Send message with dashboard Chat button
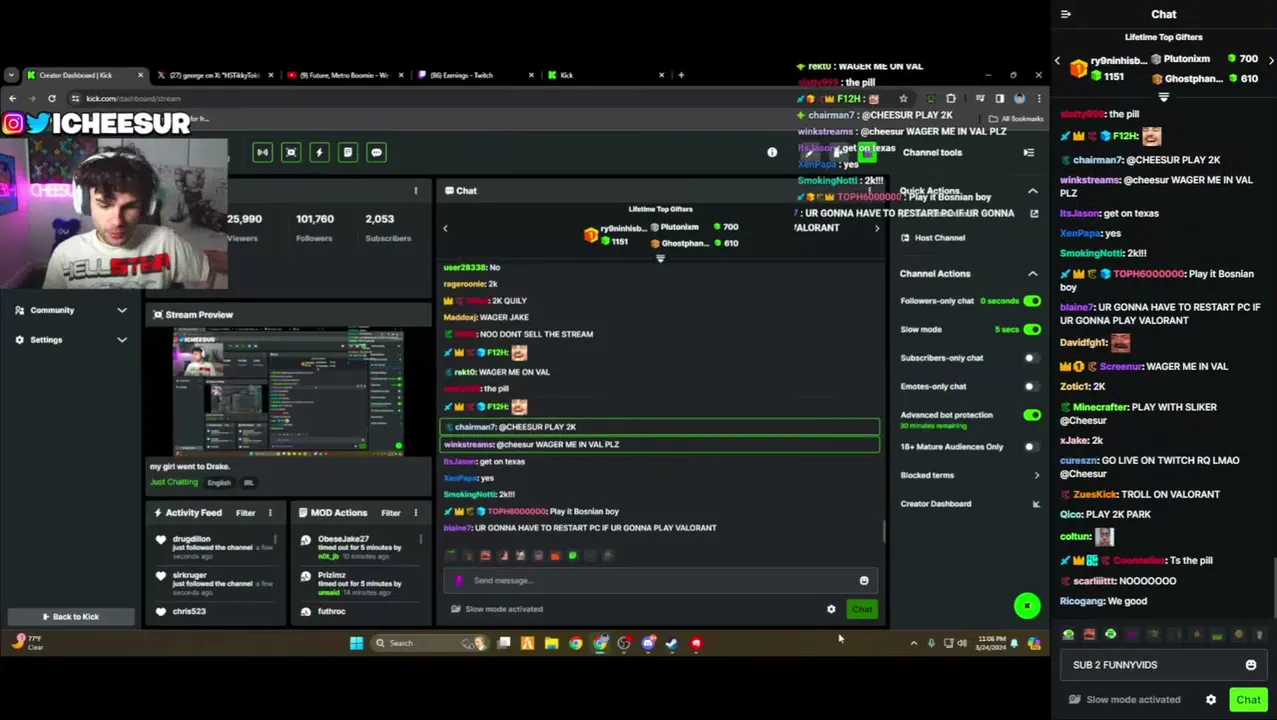The height and width of the screenshot is (720, 1277). coord(862,609)
